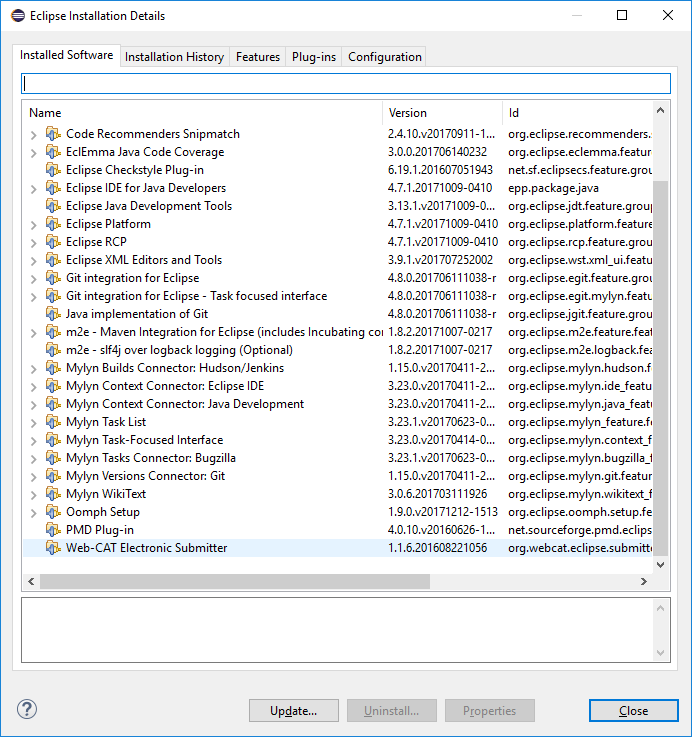Viewport: 692px width, 737px height.
Task: Click the PMD Plug-in feature icon
Action: point(53,530)
